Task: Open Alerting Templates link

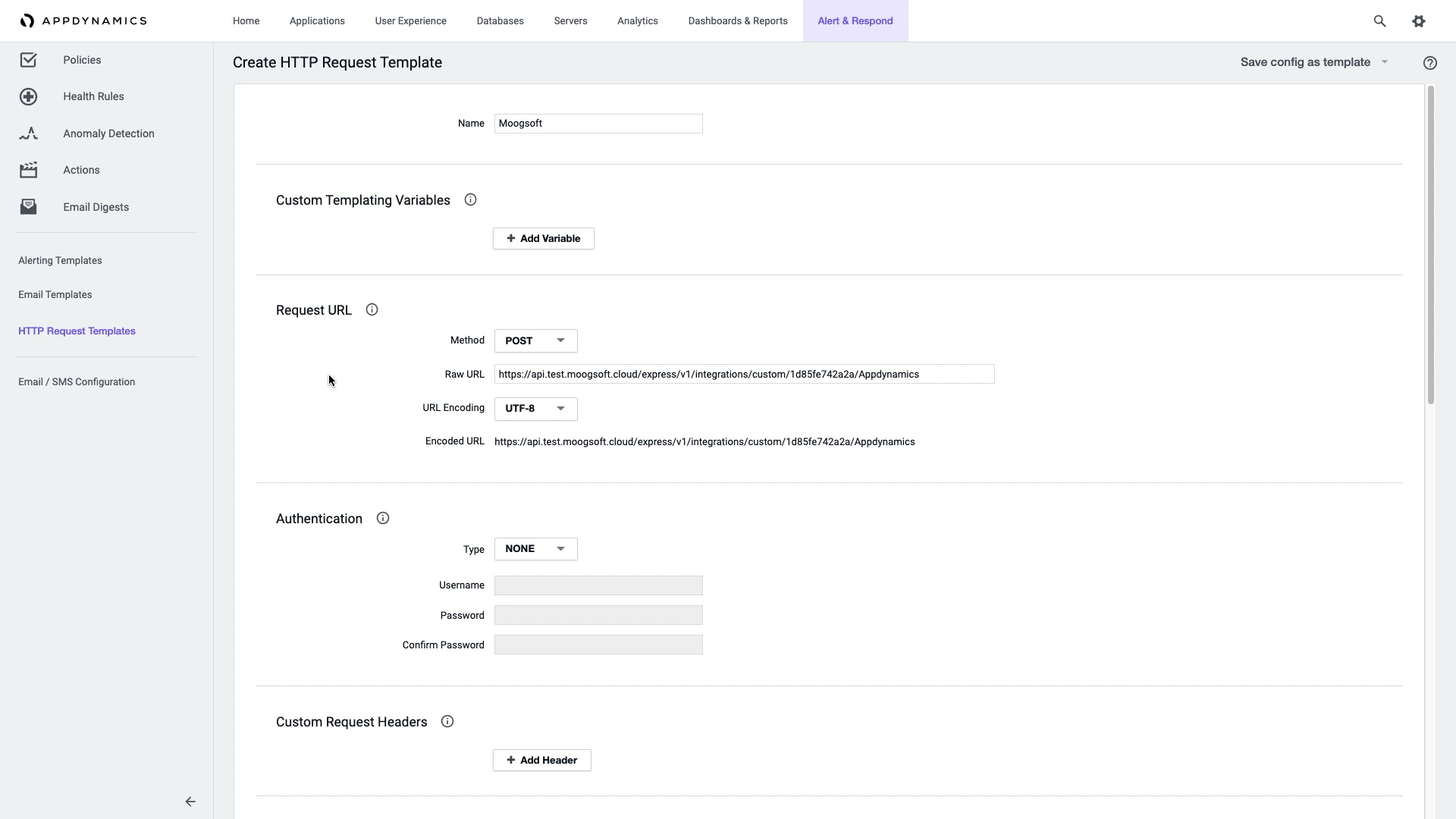Action: pyautogui.click(x=60, y=261)
